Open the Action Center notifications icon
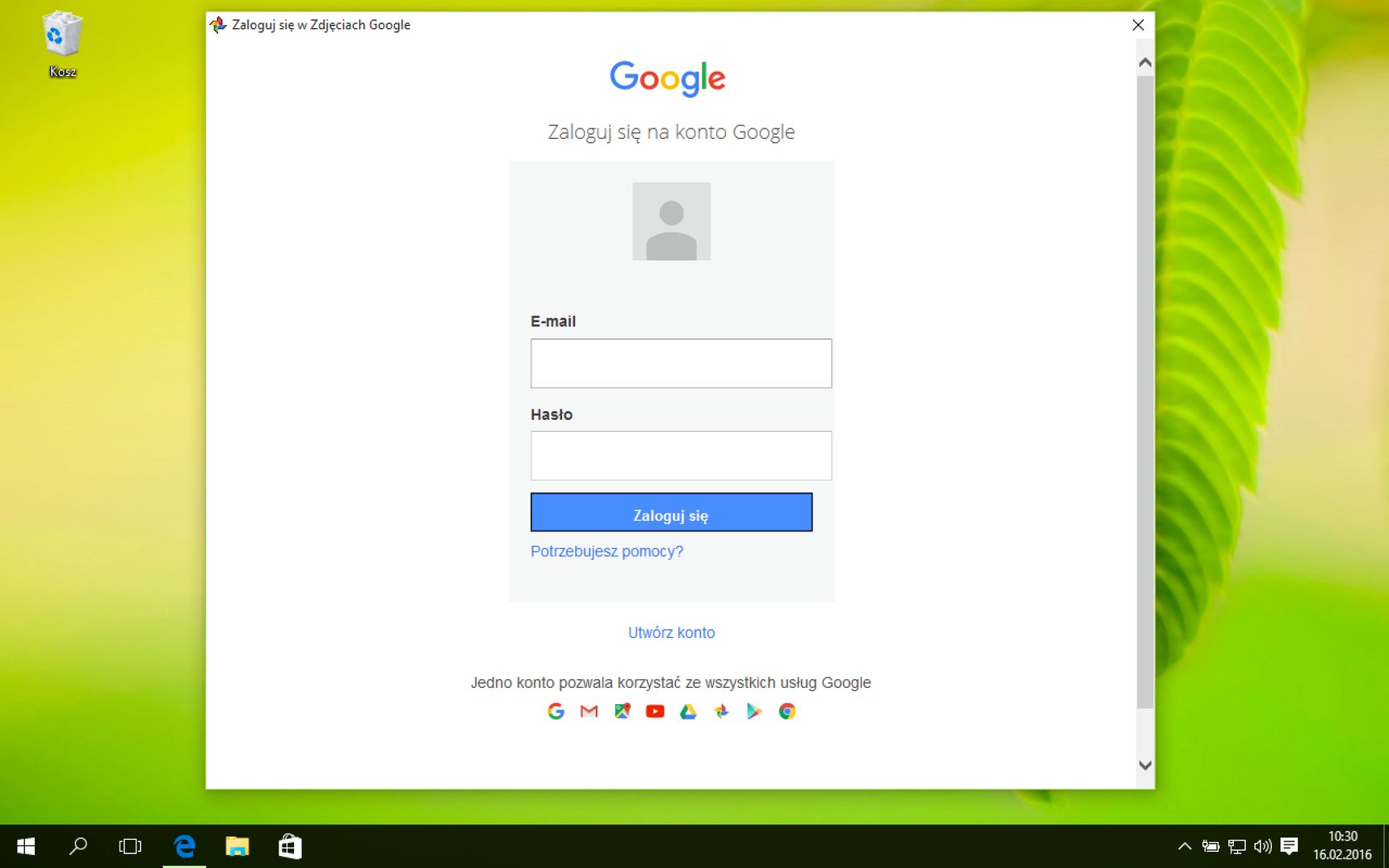Image resolution: width=1389 pixels, height=868 pixels. click(x=1289, y=846)
